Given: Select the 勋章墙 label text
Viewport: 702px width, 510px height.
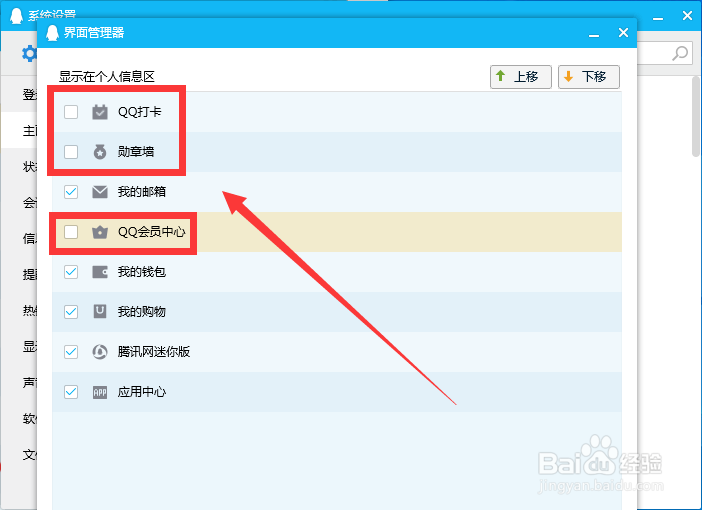Looking at the screenshot, I should pyautogui.click(x=136, y=152).
